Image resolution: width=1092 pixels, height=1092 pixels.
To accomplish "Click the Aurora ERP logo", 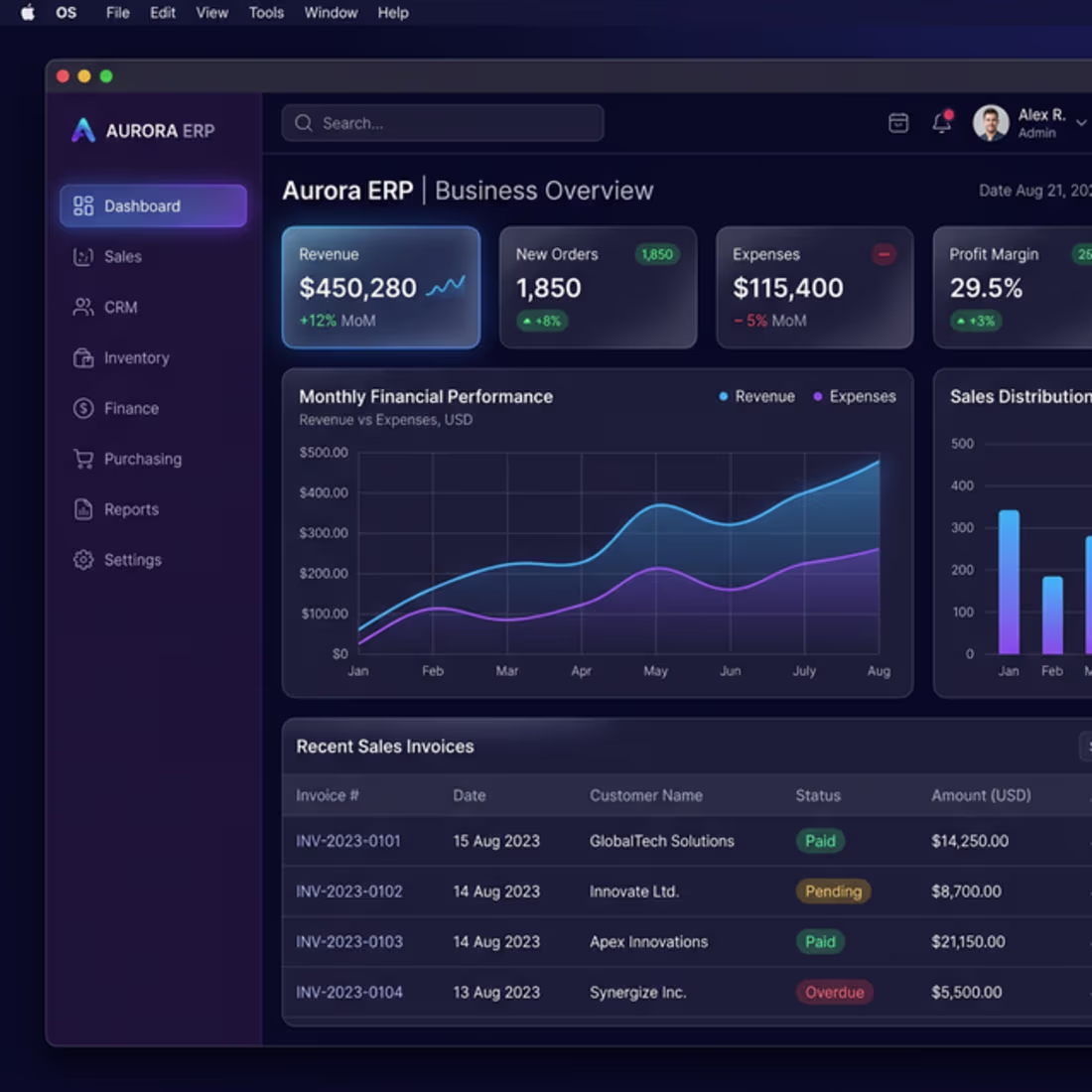I will click(141, 129).
